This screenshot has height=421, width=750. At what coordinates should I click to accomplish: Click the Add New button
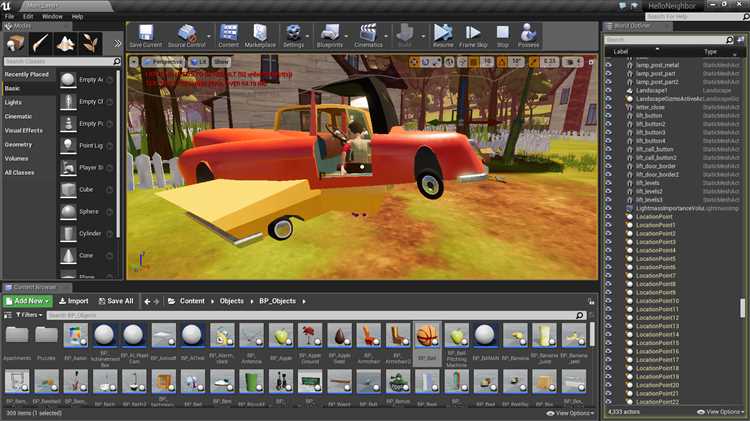[28, 301]
